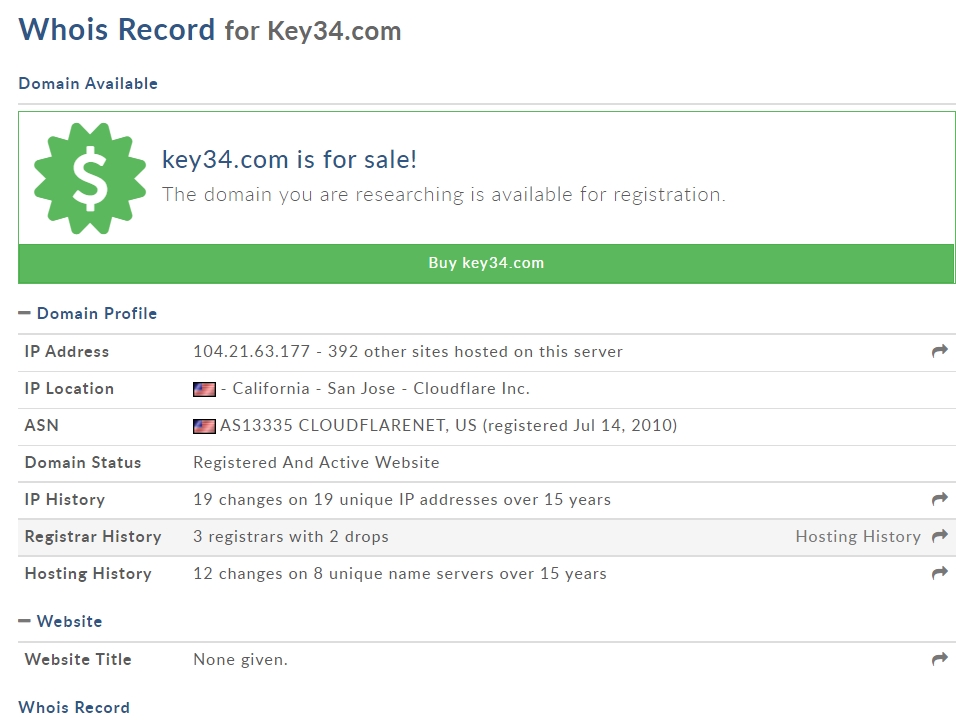
Task: Click the US flag icon in ASN row
Action: tap(204, 426)
